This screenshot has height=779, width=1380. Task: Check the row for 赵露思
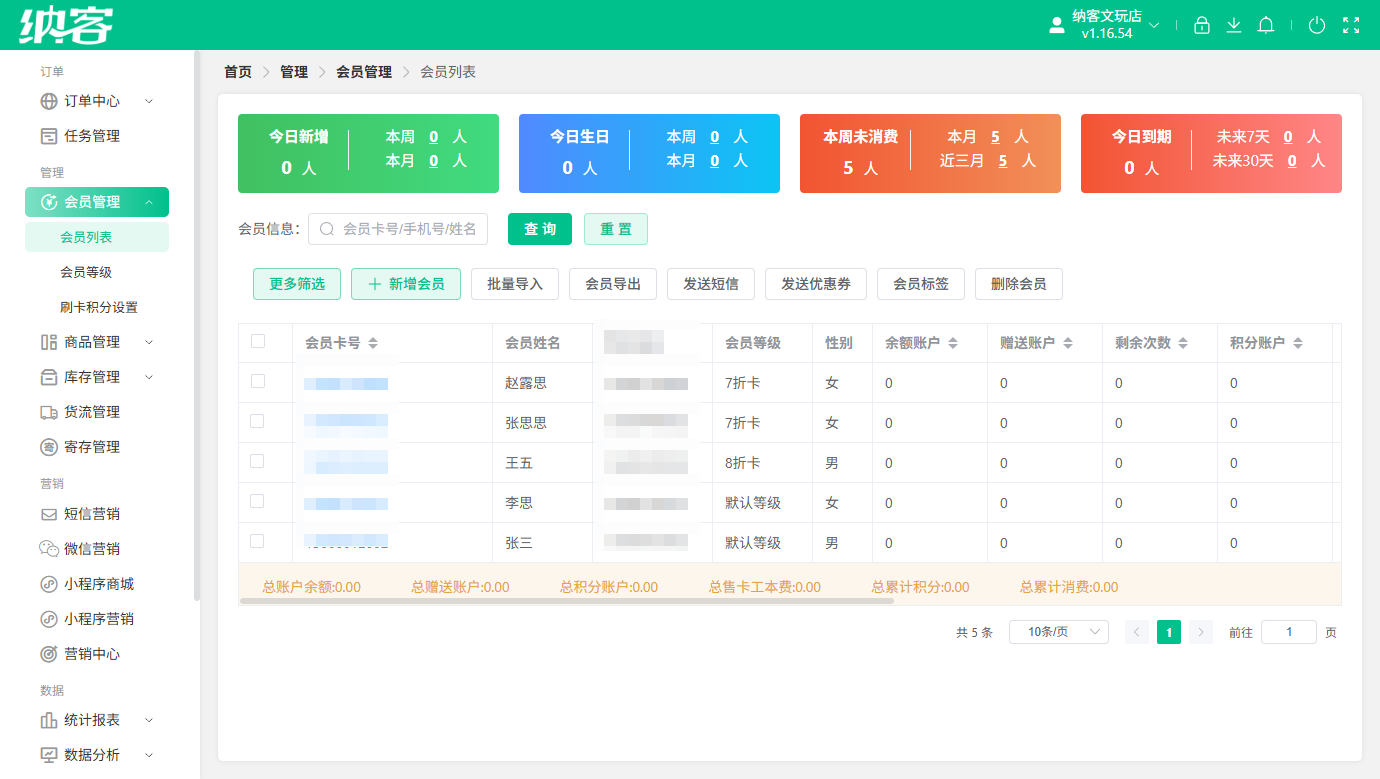click(x=258, y=381)
